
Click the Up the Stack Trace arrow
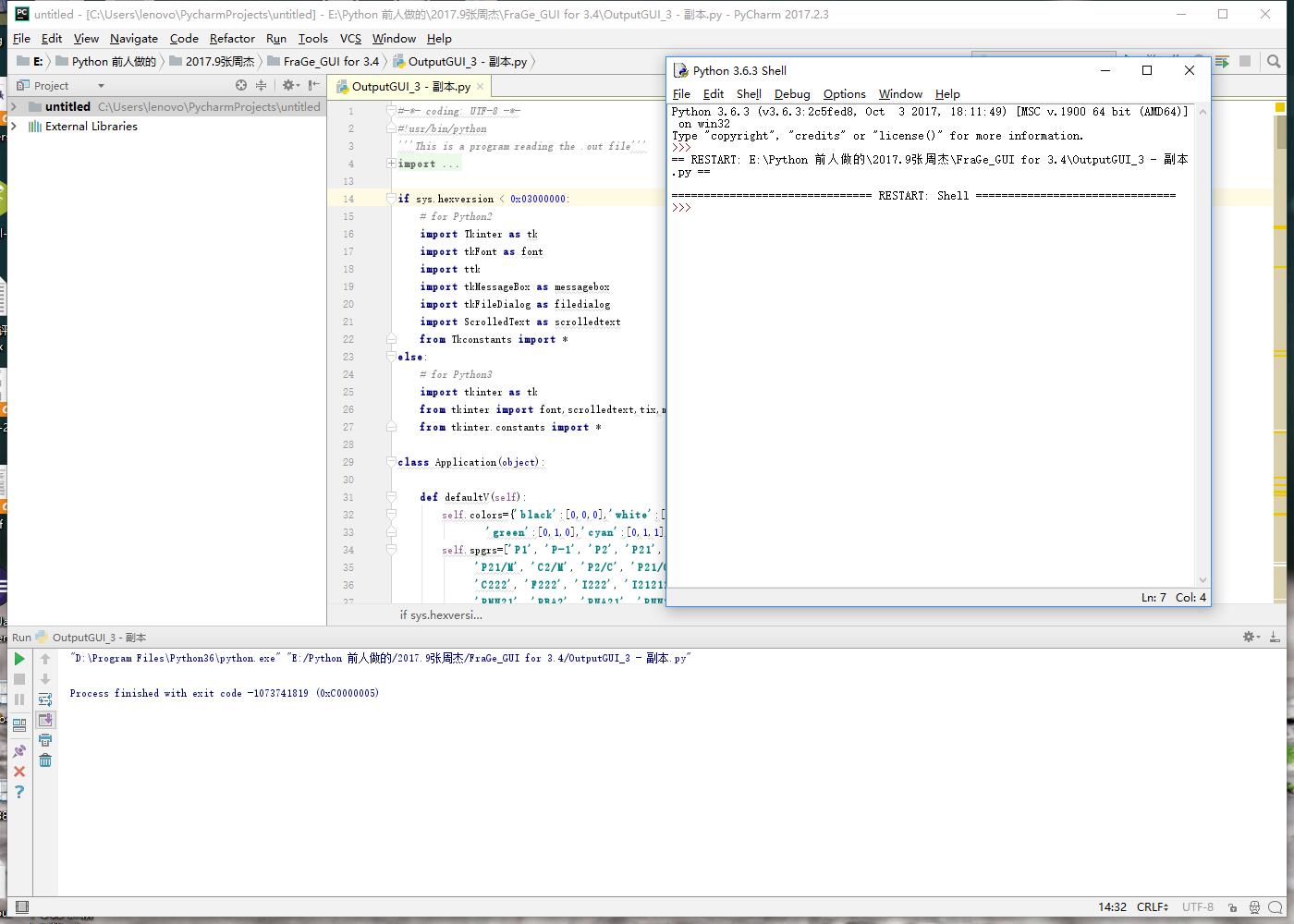click(45, 659)
